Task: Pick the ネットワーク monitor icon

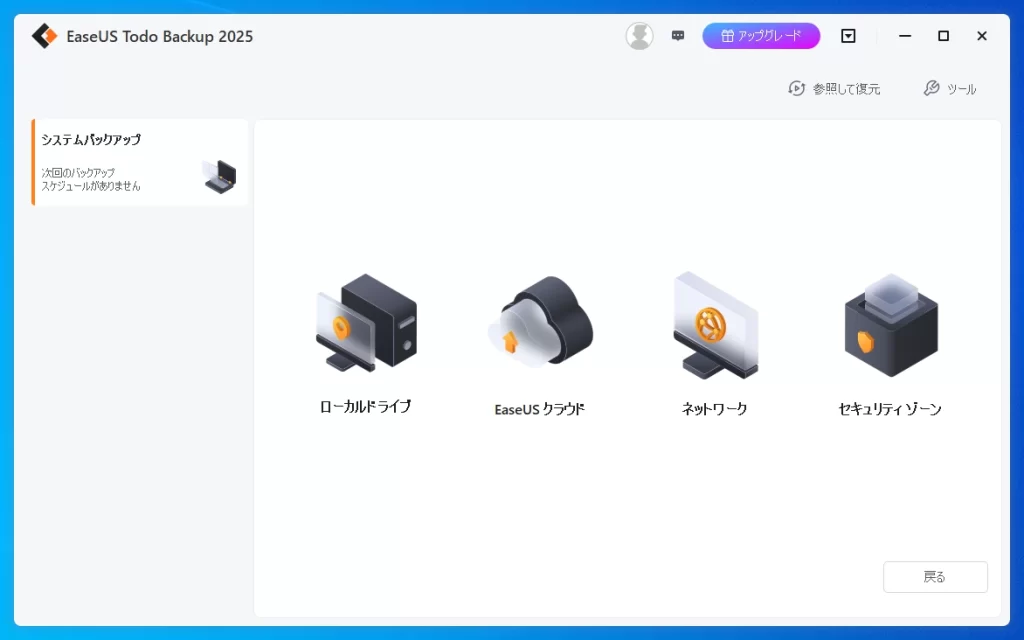Action: 714,324
